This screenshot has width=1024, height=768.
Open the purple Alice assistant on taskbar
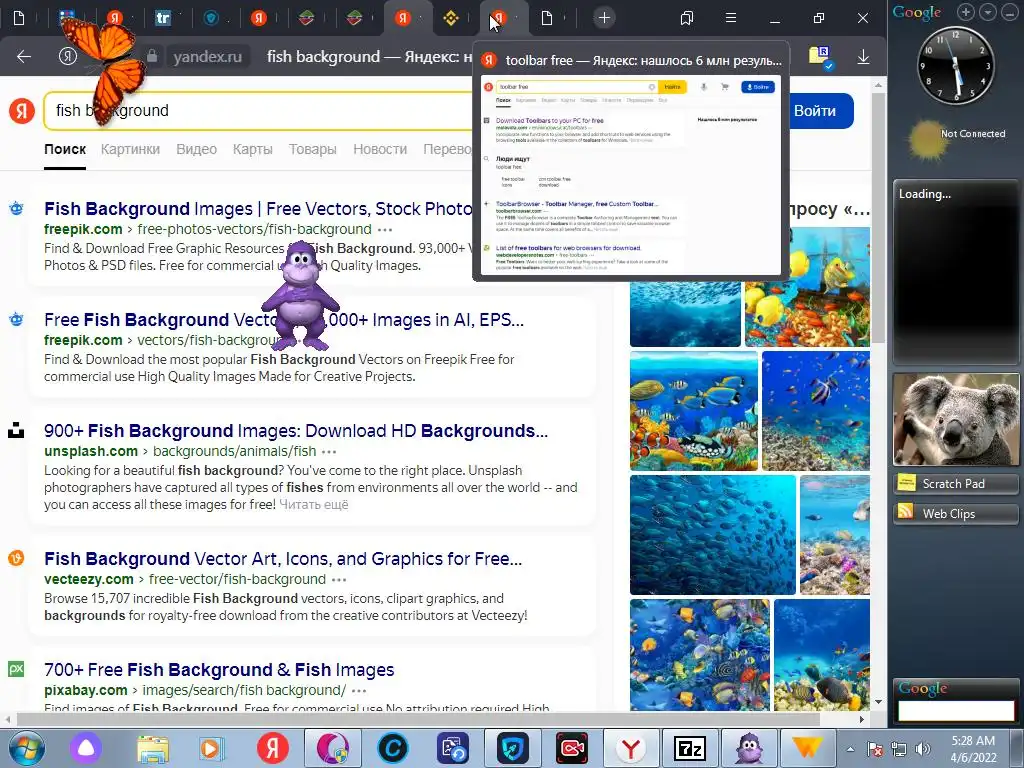coord(86,748)
